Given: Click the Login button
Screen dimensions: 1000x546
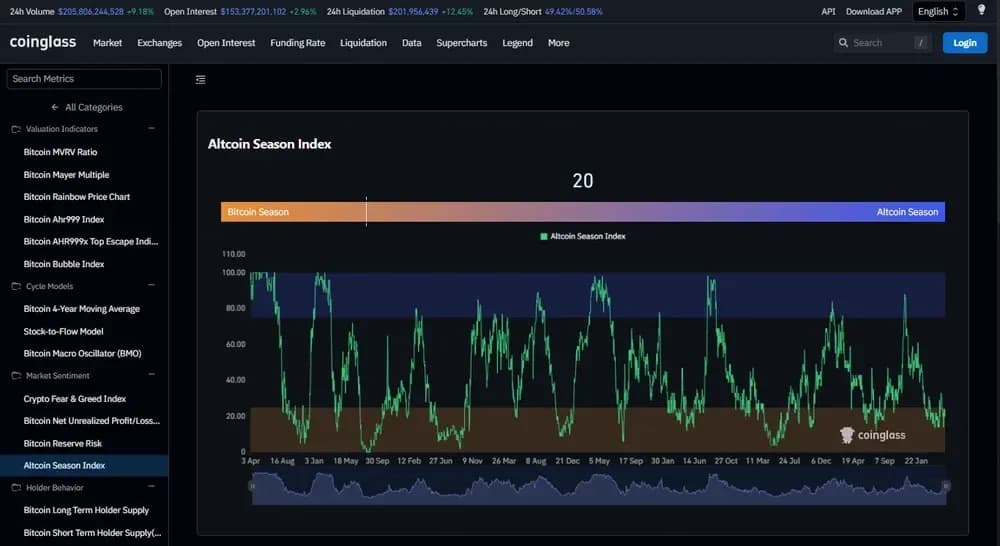Looking at the screenshot, I should tap(964, 43).
